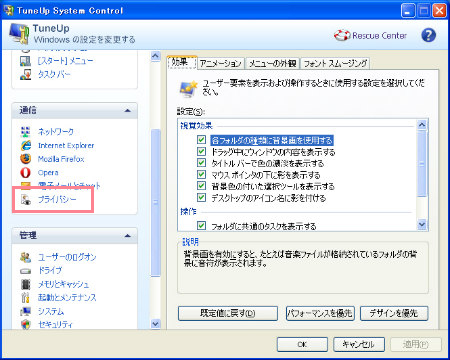Switch to the アニメーション tab

pos(221,63)
